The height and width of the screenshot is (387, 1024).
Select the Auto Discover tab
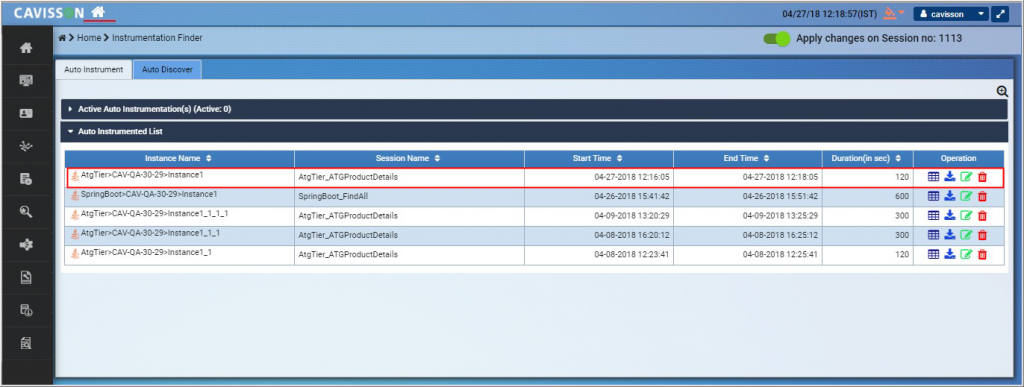click(x=167, y=70)
